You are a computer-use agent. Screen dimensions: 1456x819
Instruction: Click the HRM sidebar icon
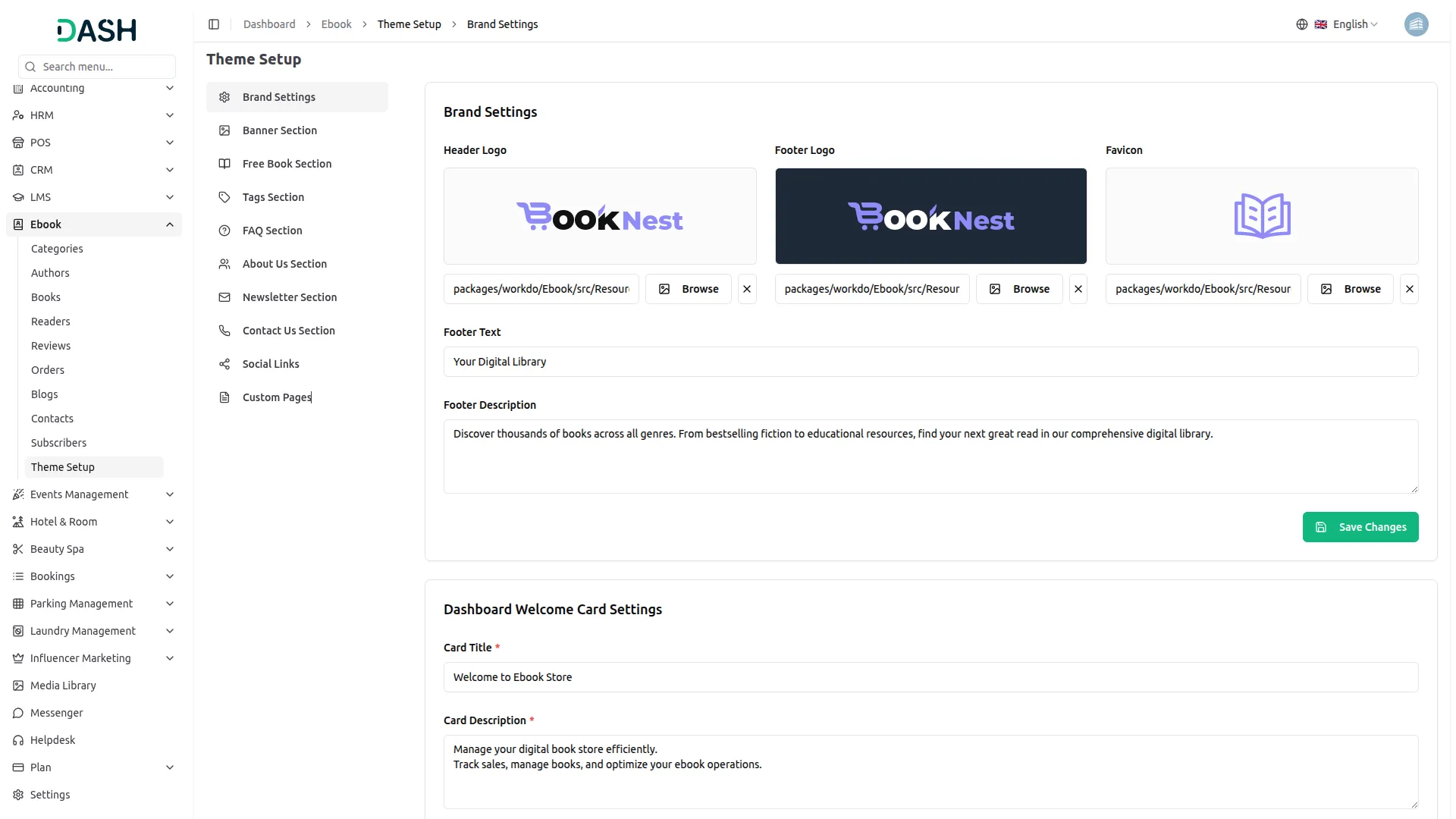[18, 115]
